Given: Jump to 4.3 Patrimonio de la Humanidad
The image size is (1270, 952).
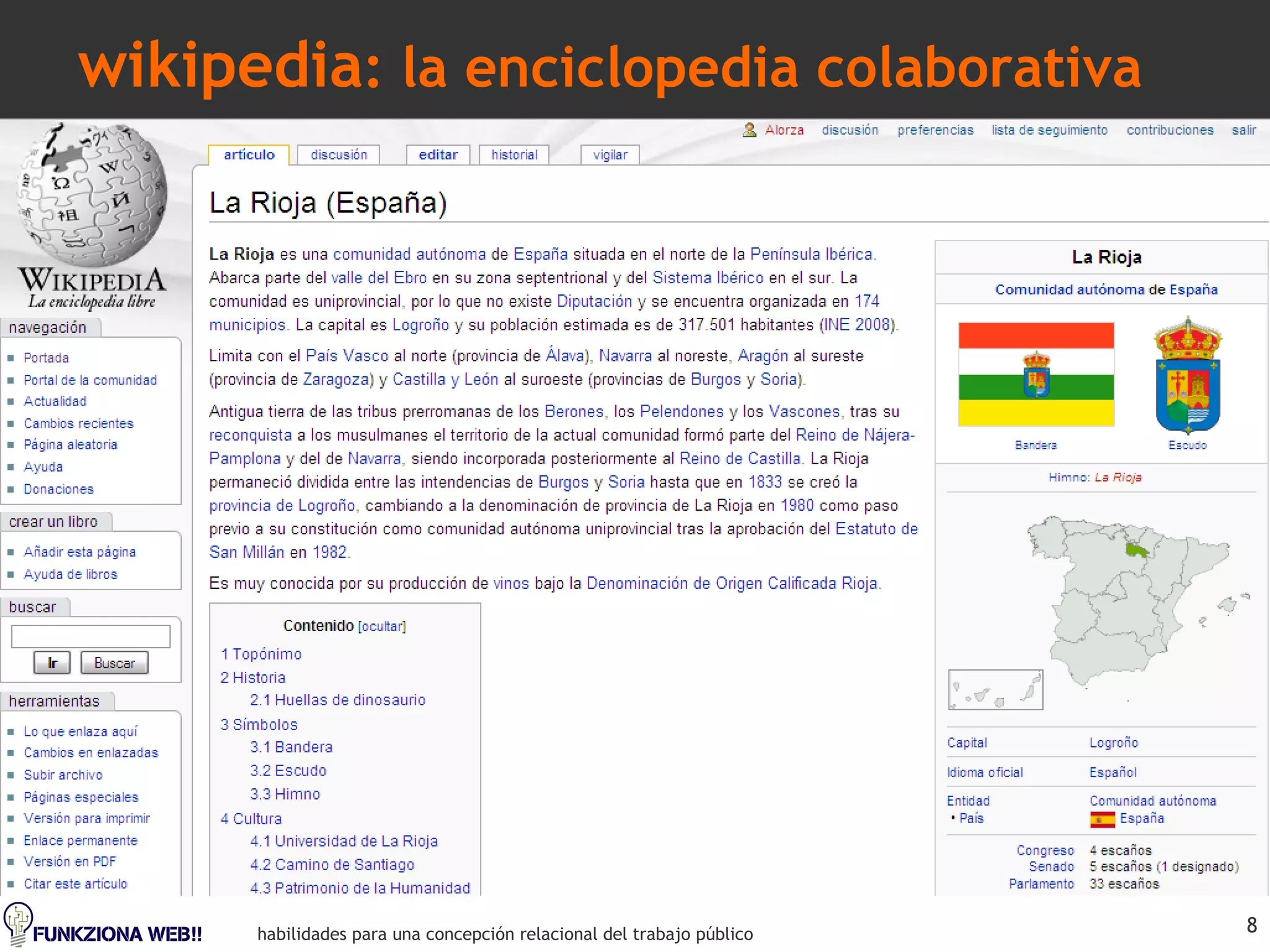Looking at the screenshot, I should pos(360,888).
